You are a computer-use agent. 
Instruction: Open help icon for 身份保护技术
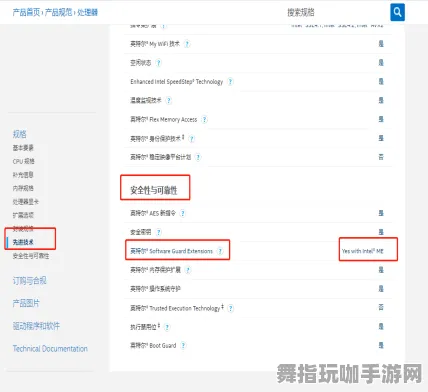192,138
